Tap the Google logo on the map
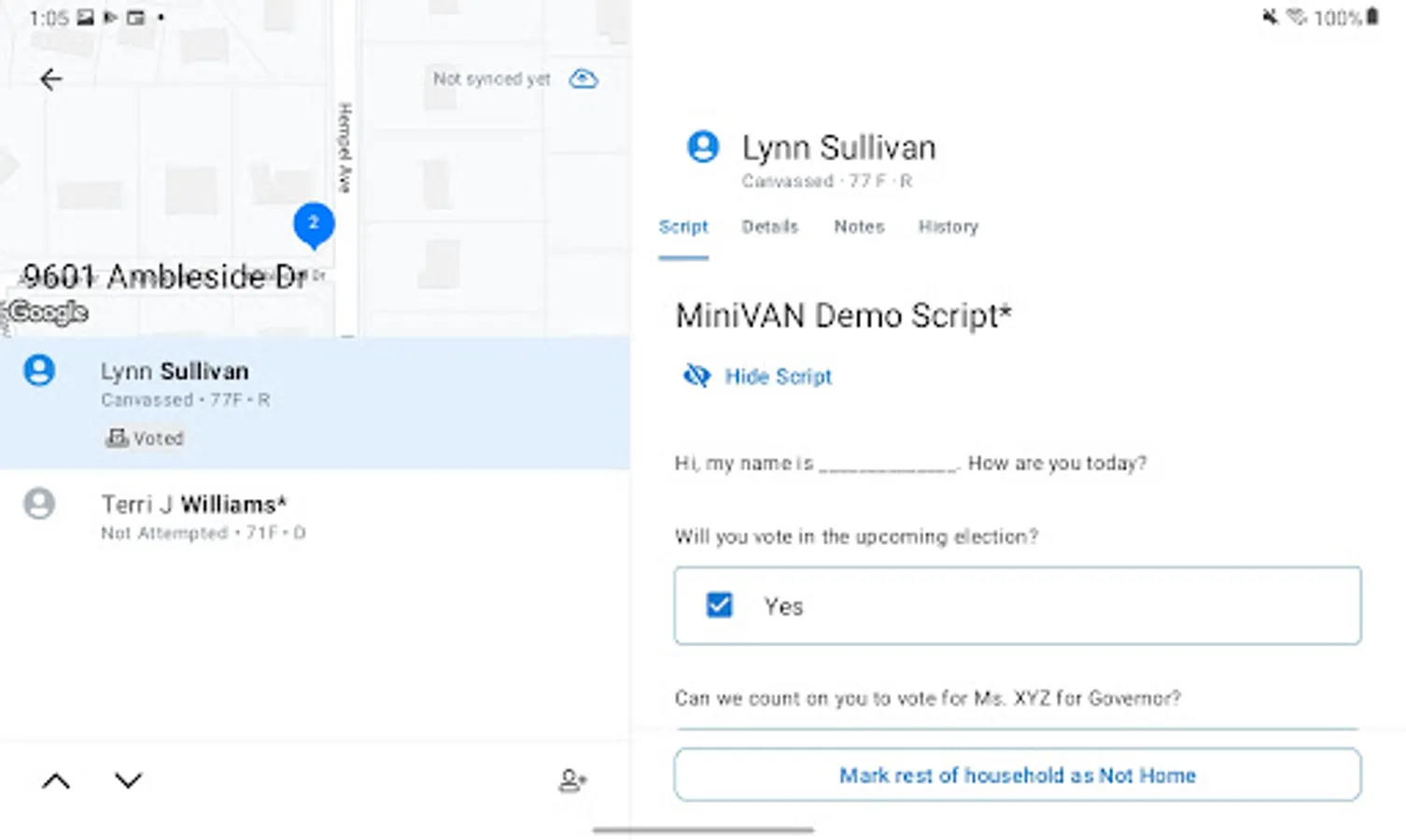Image resolution: width=1406 pixels, height=840 pixels. [48, 312]
